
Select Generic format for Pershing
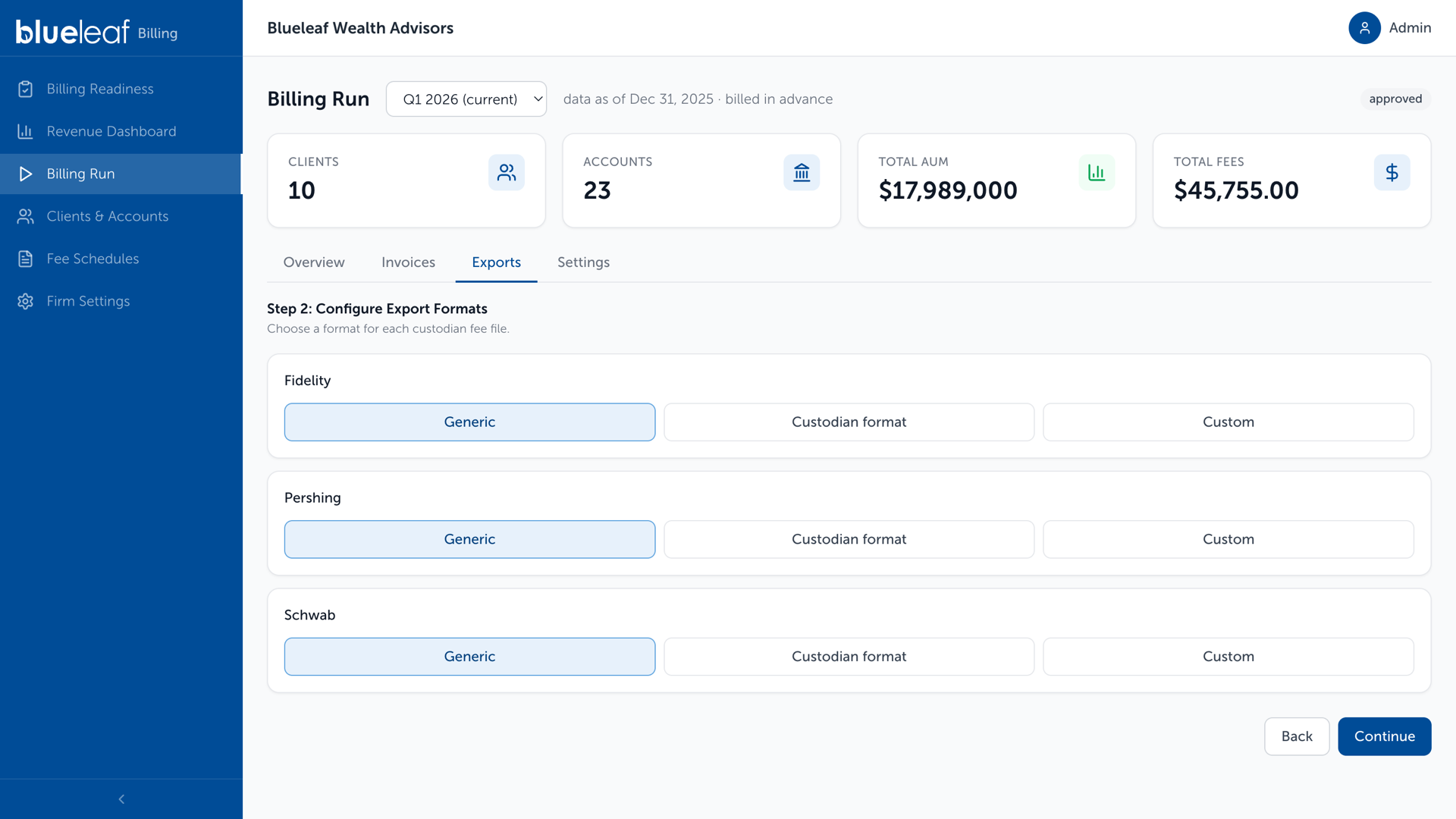point(469,539)
